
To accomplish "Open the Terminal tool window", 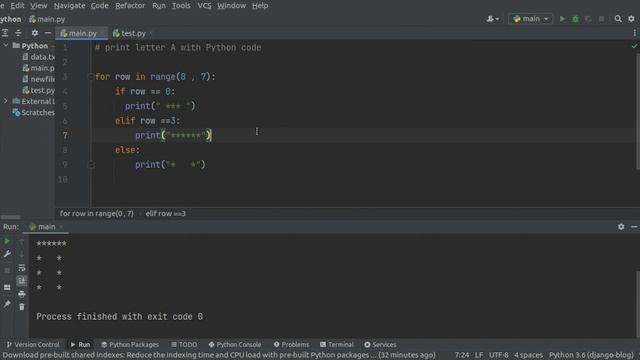I will (x=337, y=344).
